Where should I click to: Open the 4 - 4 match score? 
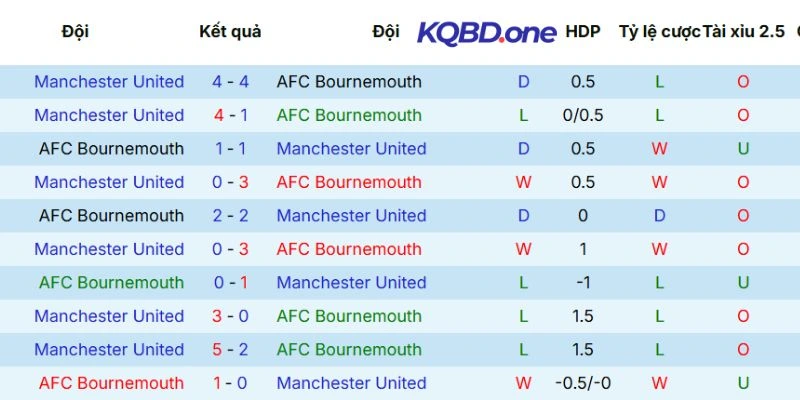click(230, 82)
